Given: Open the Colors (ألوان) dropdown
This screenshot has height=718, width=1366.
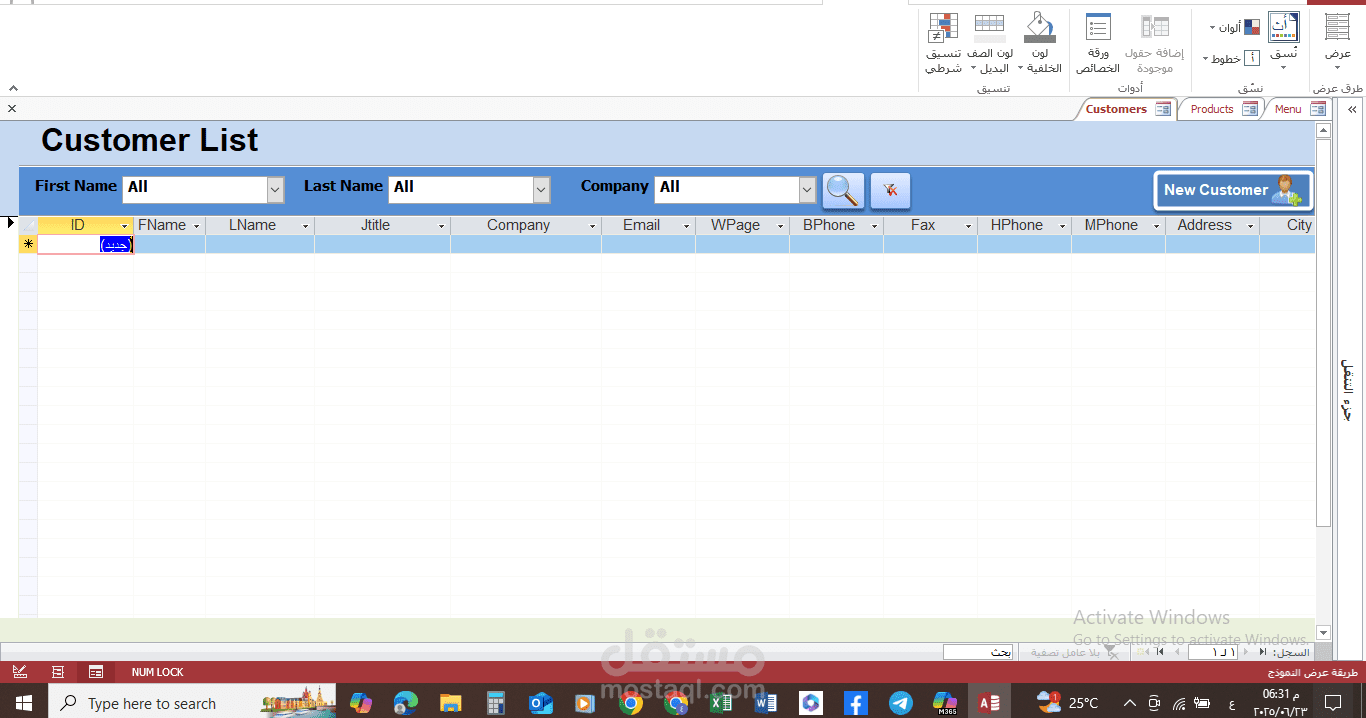Looking at the screenshot, I should pyautogui.click(x=1235, y=28).
